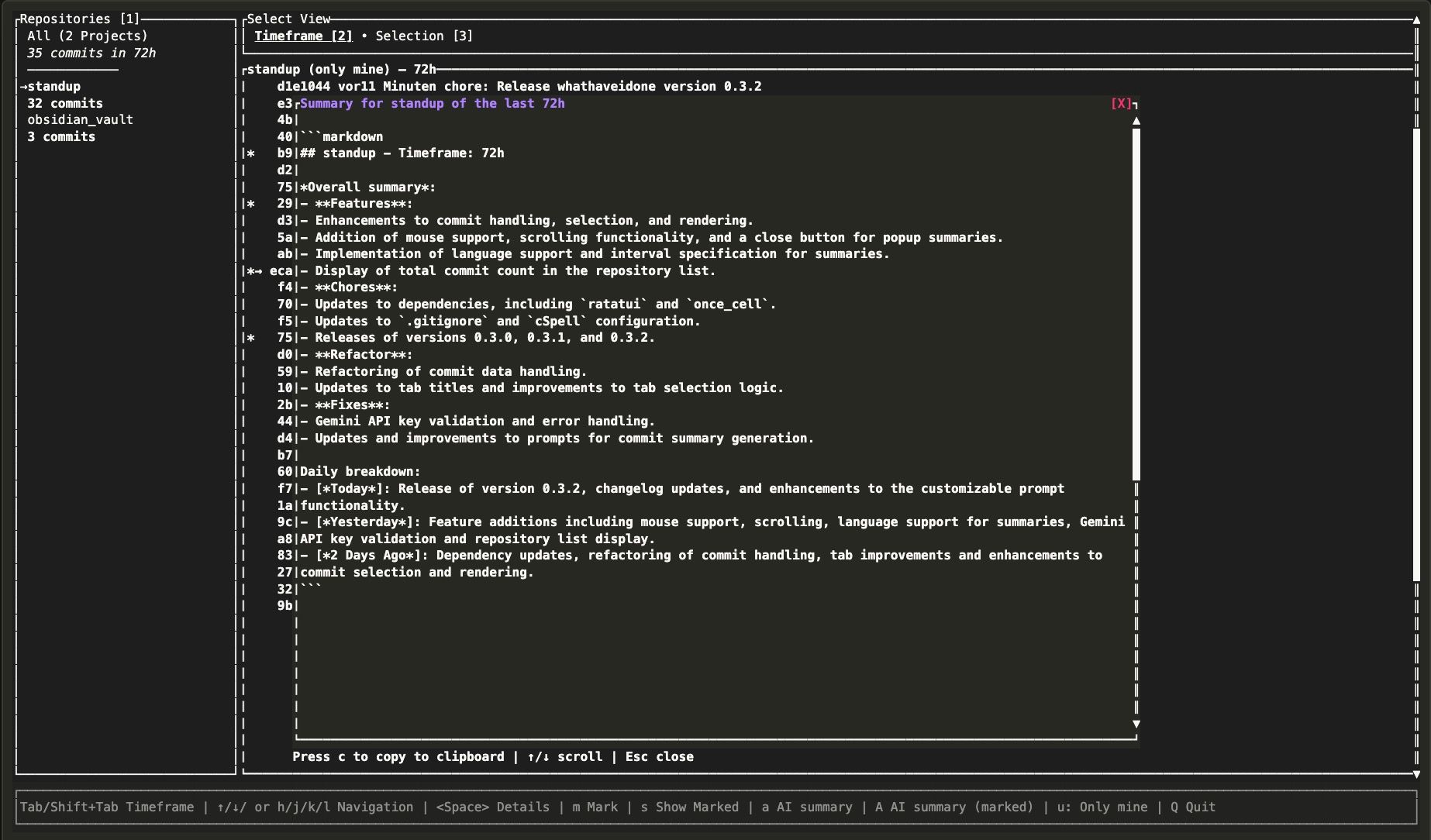Close the summary popup with [X]

[1121, 103]
